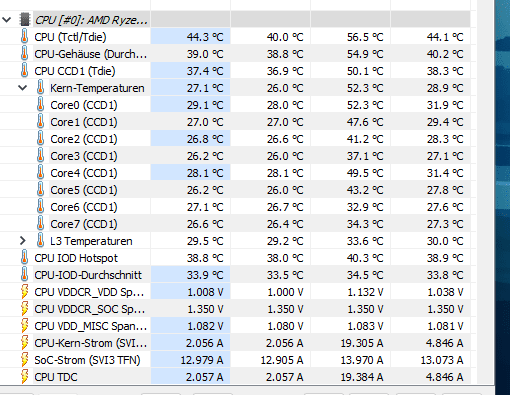Click lightning icon for CPU TDC

(x=25, y=377)
